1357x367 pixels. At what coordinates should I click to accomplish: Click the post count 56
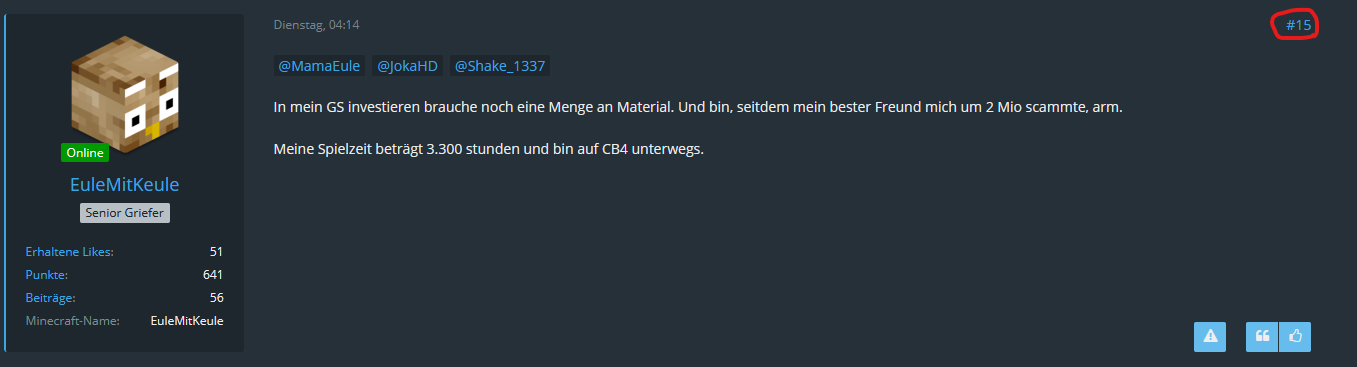coord(216,297)
